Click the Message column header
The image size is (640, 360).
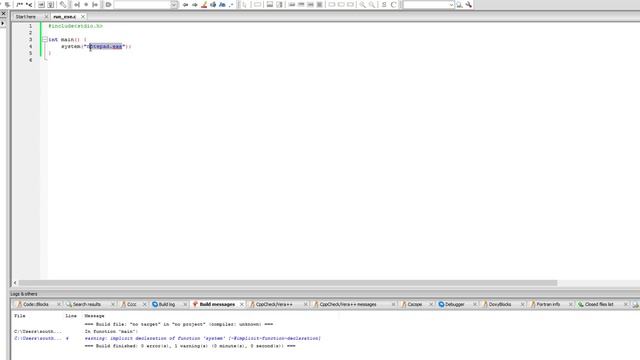click(94, 316)
